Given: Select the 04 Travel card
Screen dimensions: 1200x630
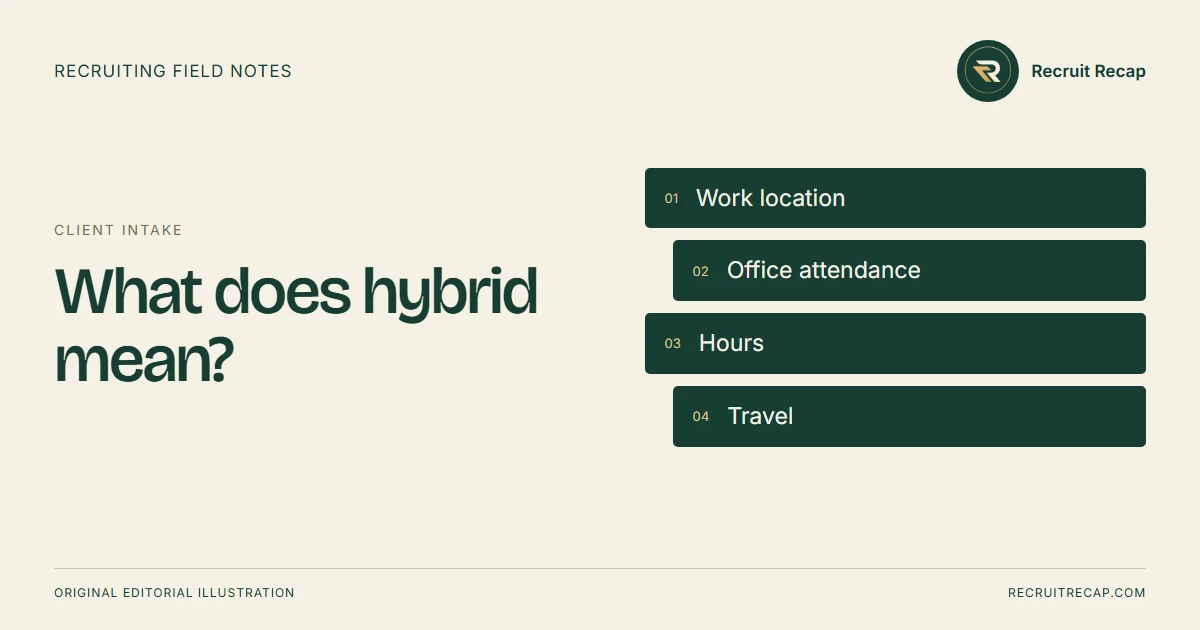Looking at the screenshot, I should pyautogui.click(x=909, y=416).
